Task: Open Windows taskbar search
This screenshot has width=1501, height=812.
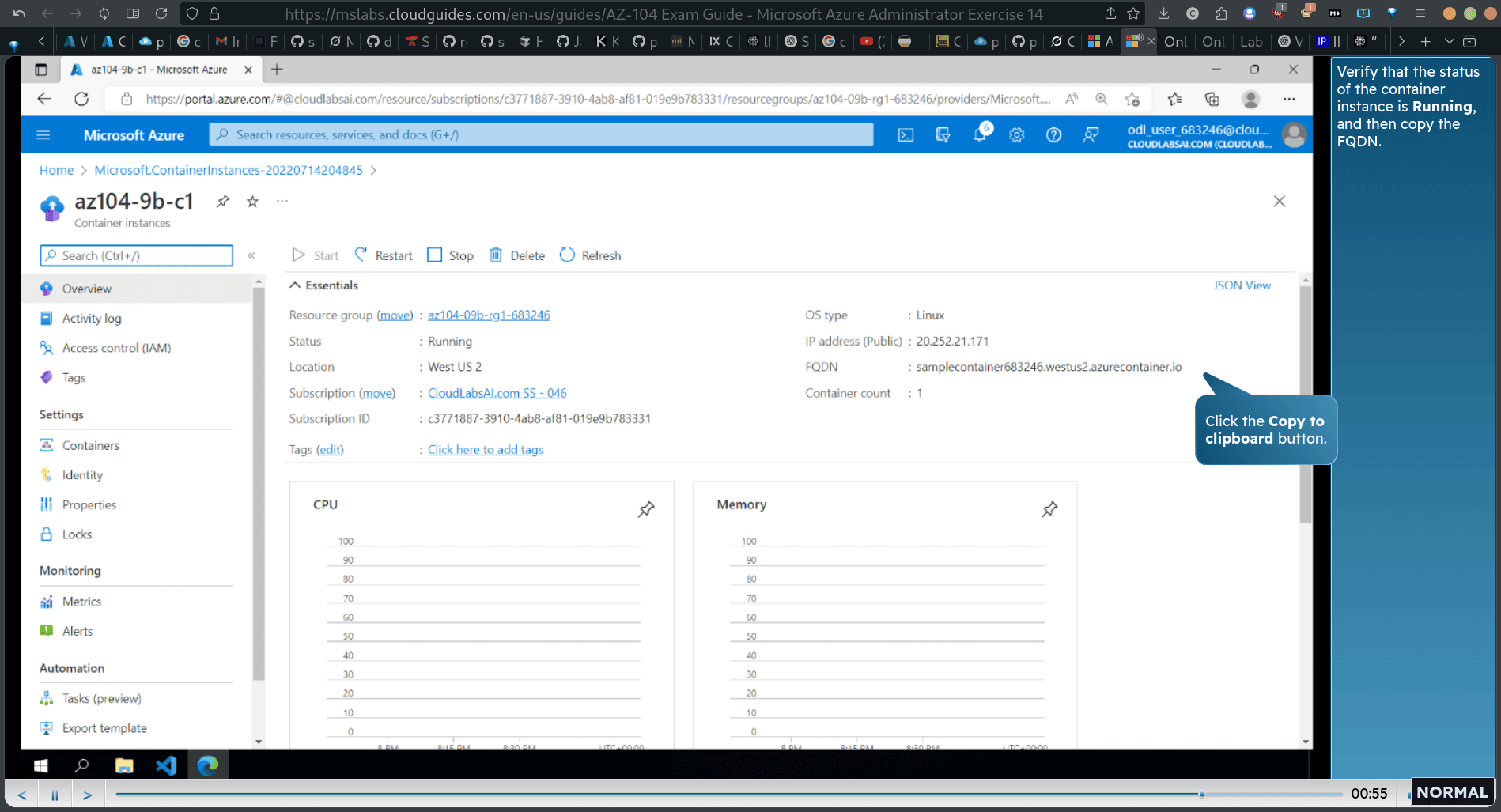Action: pyautogui.click(x=81, y=765)
